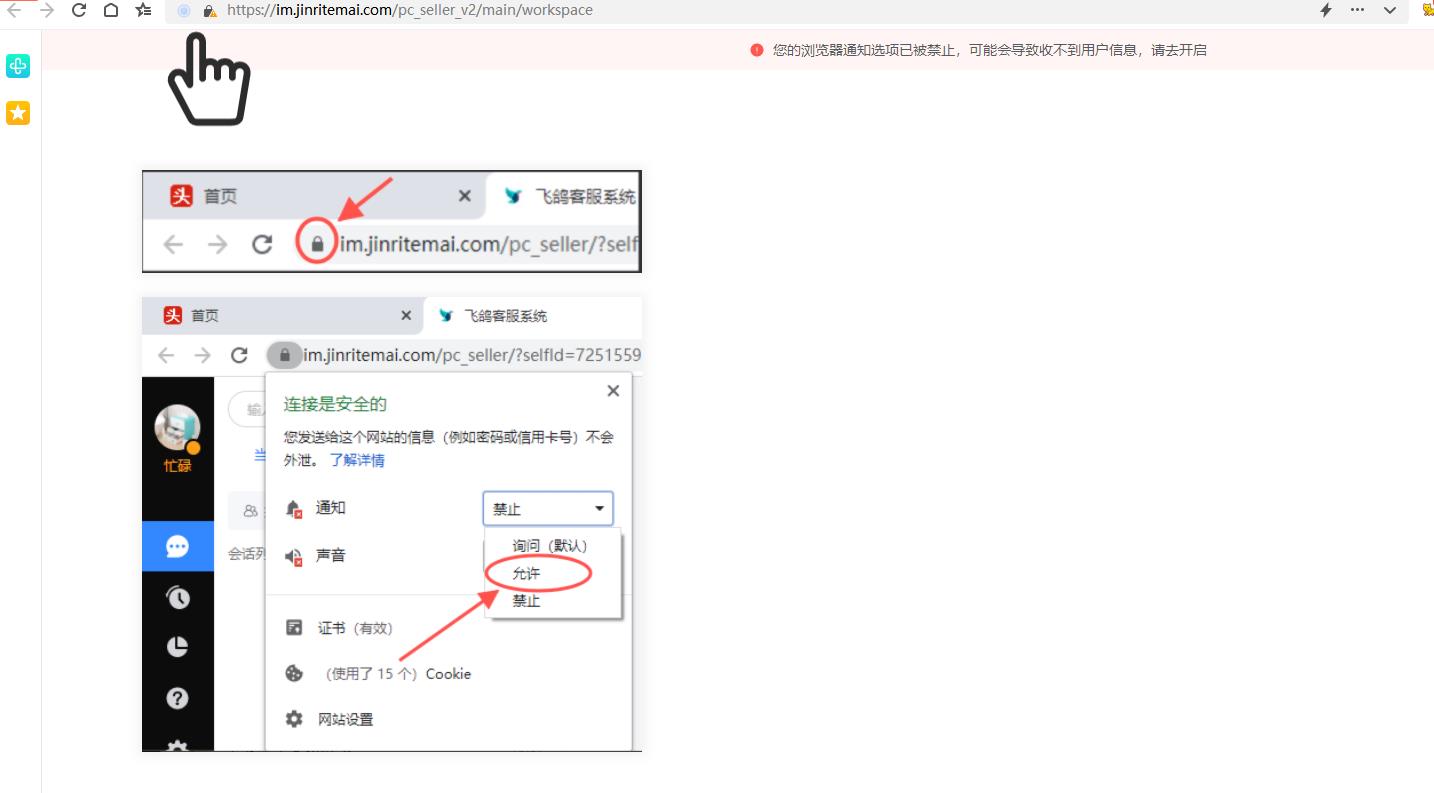Open the favorites star list icon
1434x793 pixels.
(144, 10)
